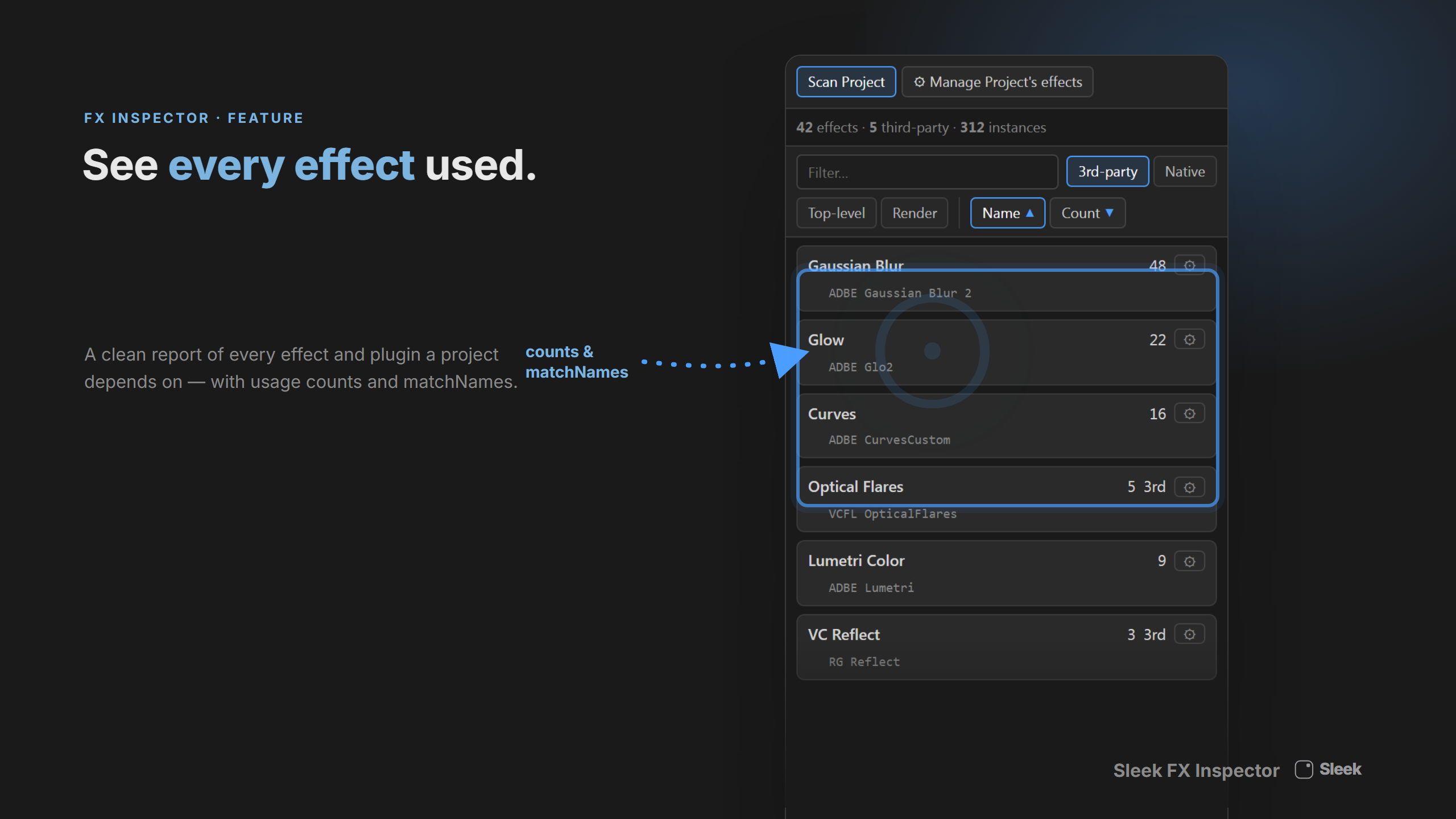The image size is (1456, 819).
Task: Select the Curves effect row
Action: (1006, 426)
